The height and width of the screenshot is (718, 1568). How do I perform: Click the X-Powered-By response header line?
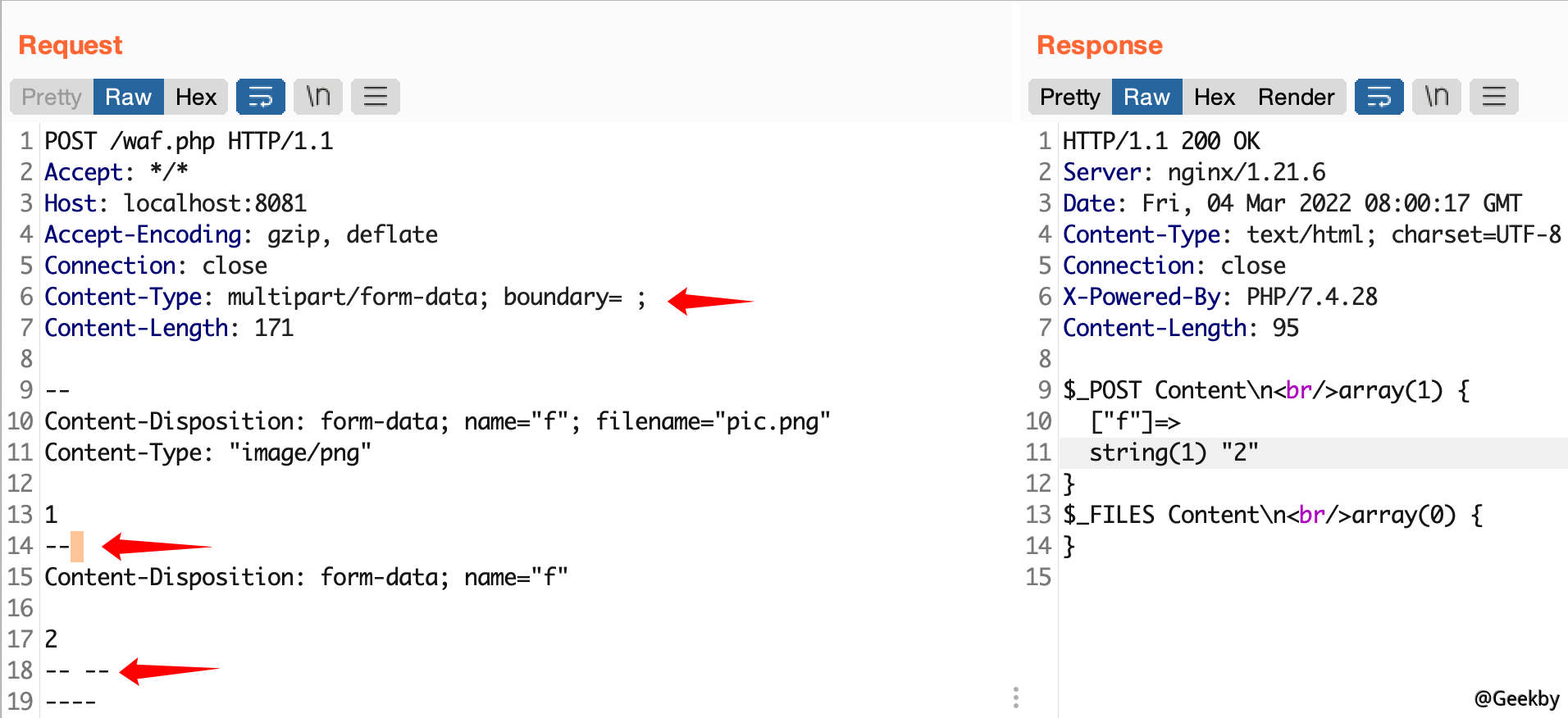coord(1219,297)
